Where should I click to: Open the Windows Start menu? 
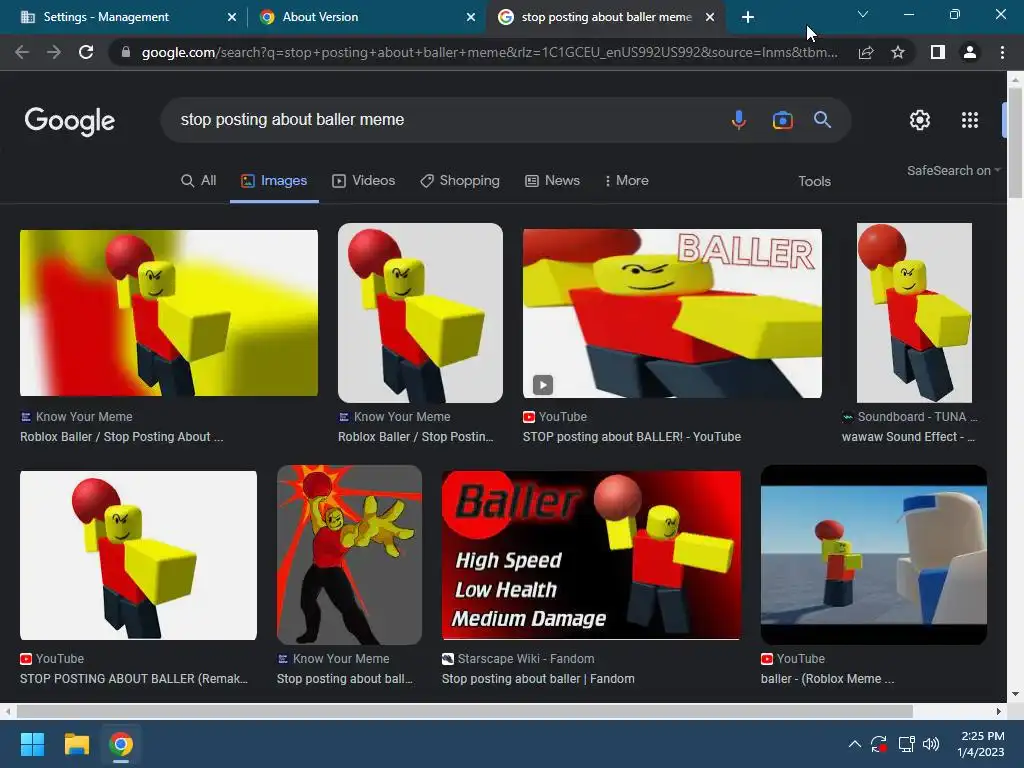click(32, 744)
